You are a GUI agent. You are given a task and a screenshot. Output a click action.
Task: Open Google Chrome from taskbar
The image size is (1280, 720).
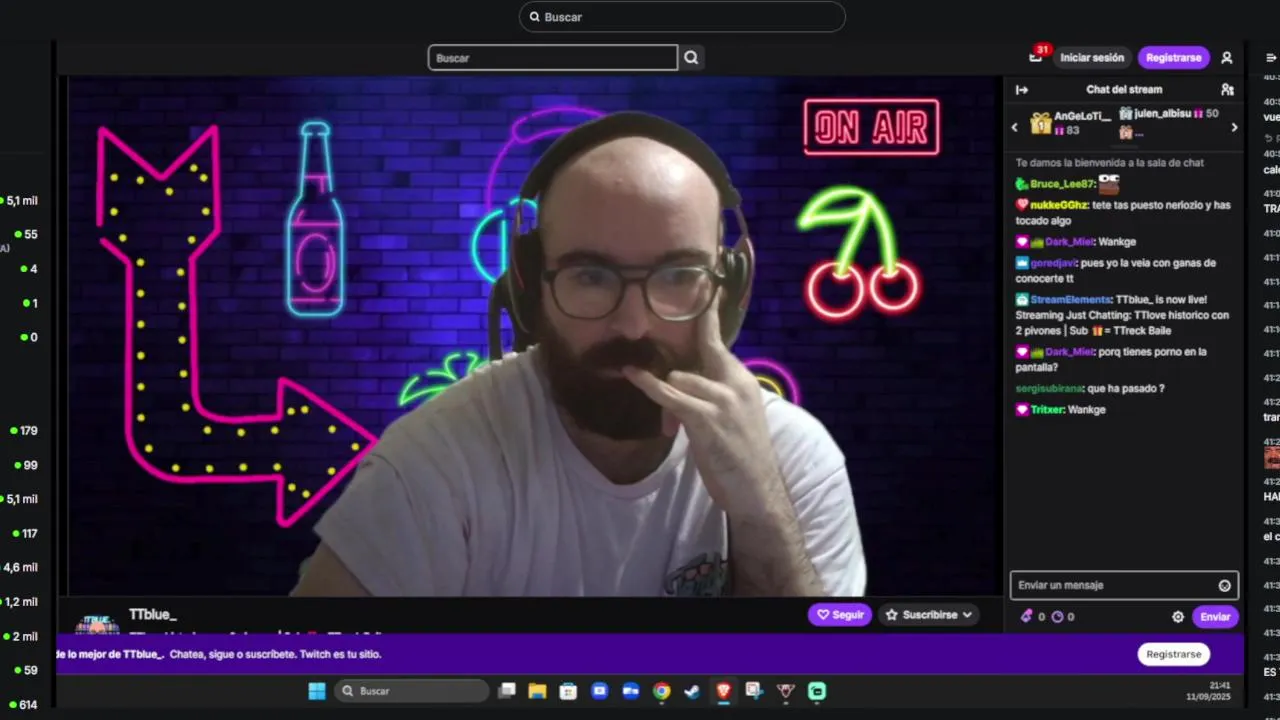pos(661,691)
